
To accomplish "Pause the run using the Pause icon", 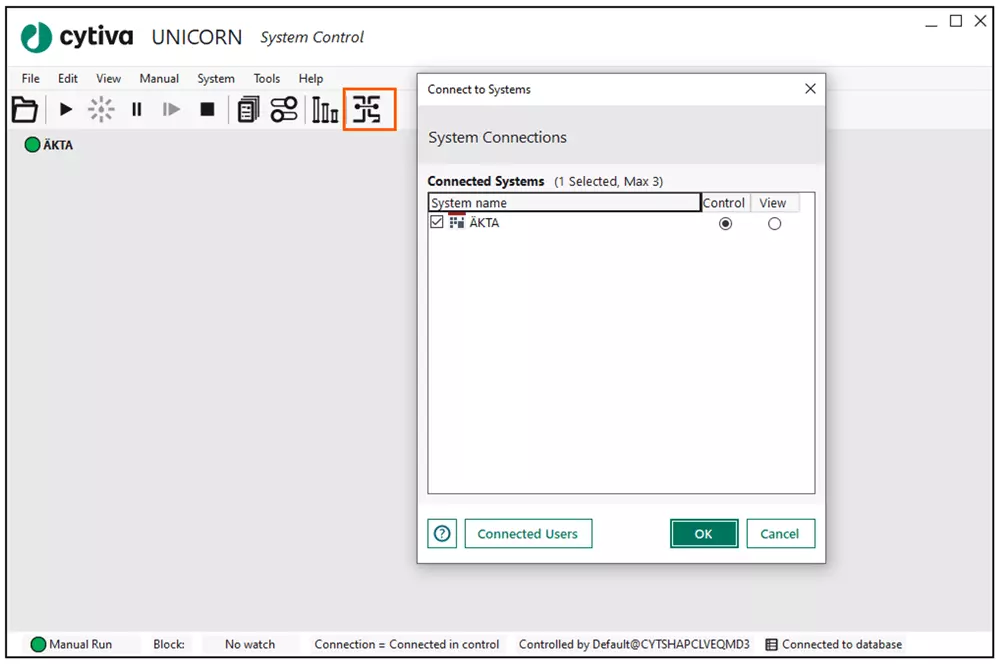I will 136,109.
